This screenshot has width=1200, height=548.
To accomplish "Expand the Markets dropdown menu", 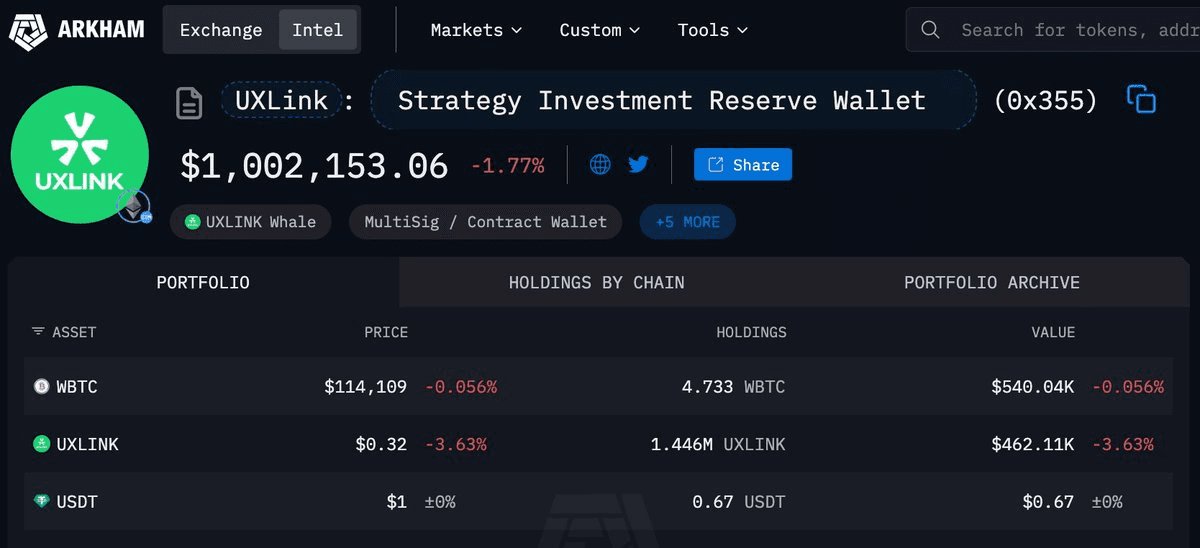I will coord(476,30).
